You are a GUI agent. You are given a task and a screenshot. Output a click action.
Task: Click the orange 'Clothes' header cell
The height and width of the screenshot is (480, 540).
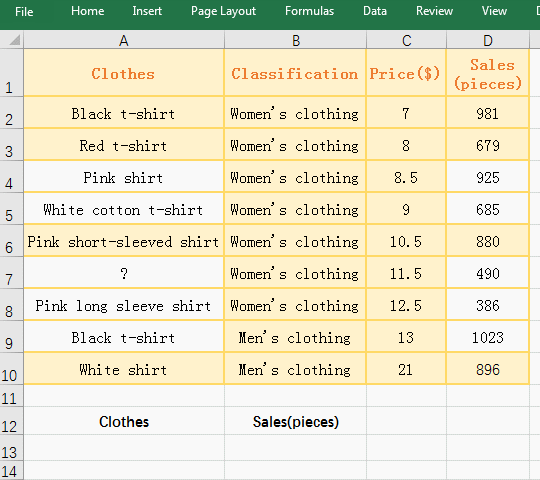point(124,73)
